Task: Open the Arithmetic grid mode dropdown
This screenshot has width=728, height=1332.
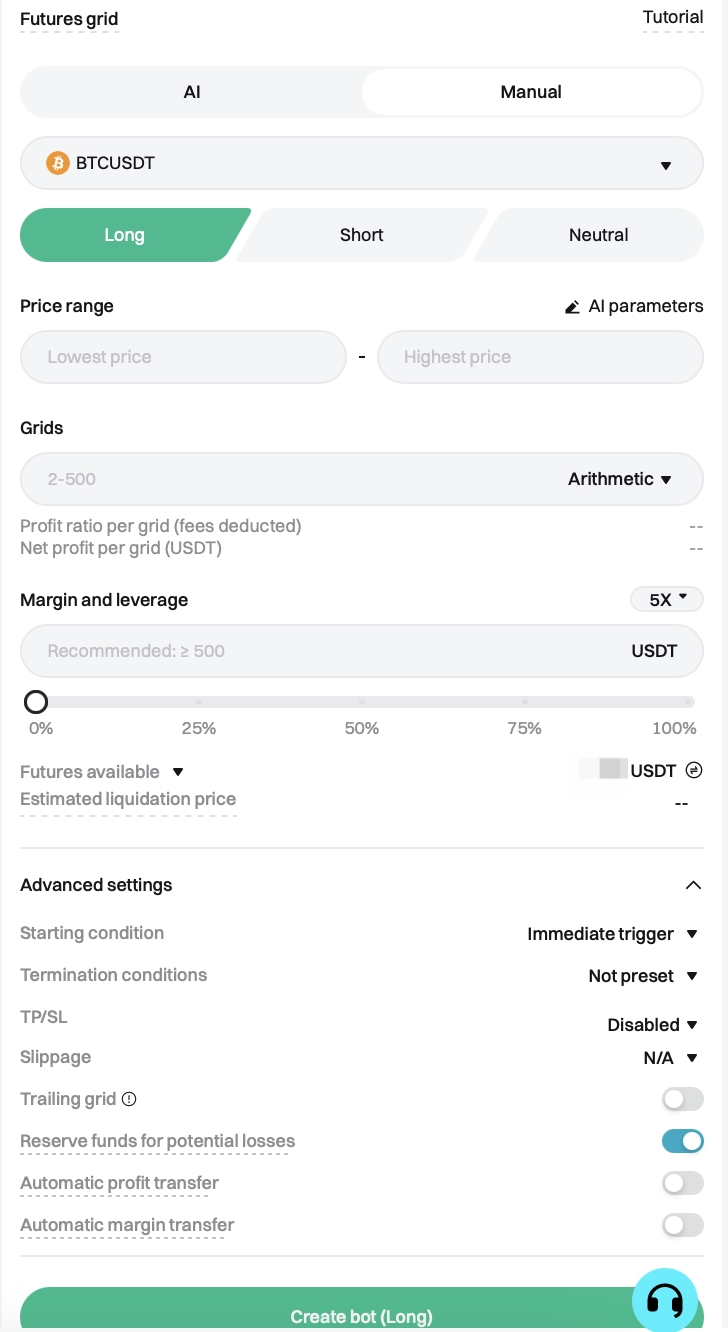Action: pos(620,479)
